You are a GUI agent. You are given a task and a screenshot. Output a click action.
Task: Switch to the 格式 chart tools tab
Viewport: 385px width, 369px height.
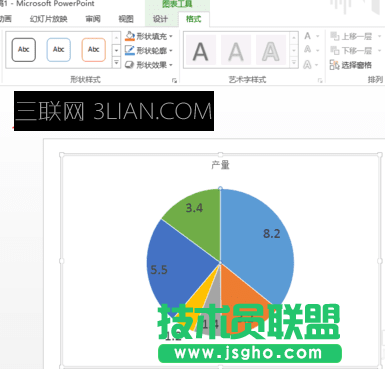tap(194, 19)
